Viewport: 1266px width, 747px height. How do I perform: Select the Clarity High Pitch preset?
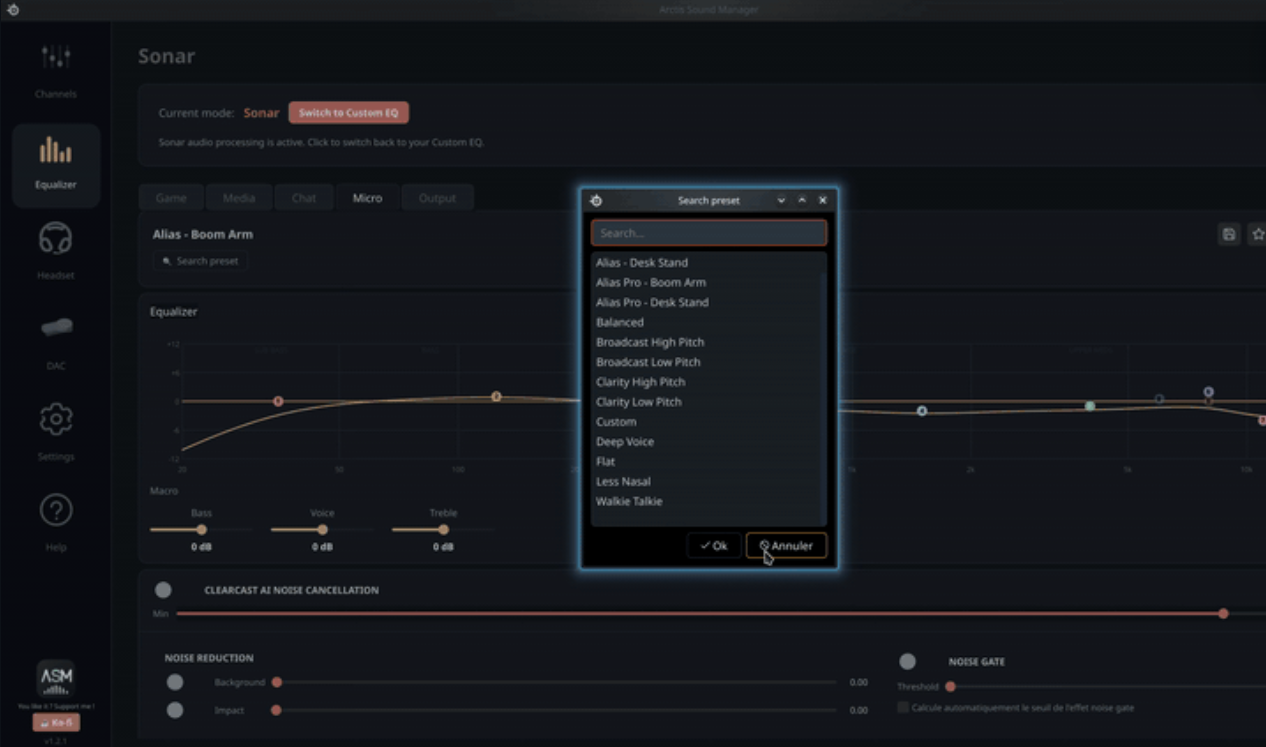pyautogui.click(x=708, y=382)
